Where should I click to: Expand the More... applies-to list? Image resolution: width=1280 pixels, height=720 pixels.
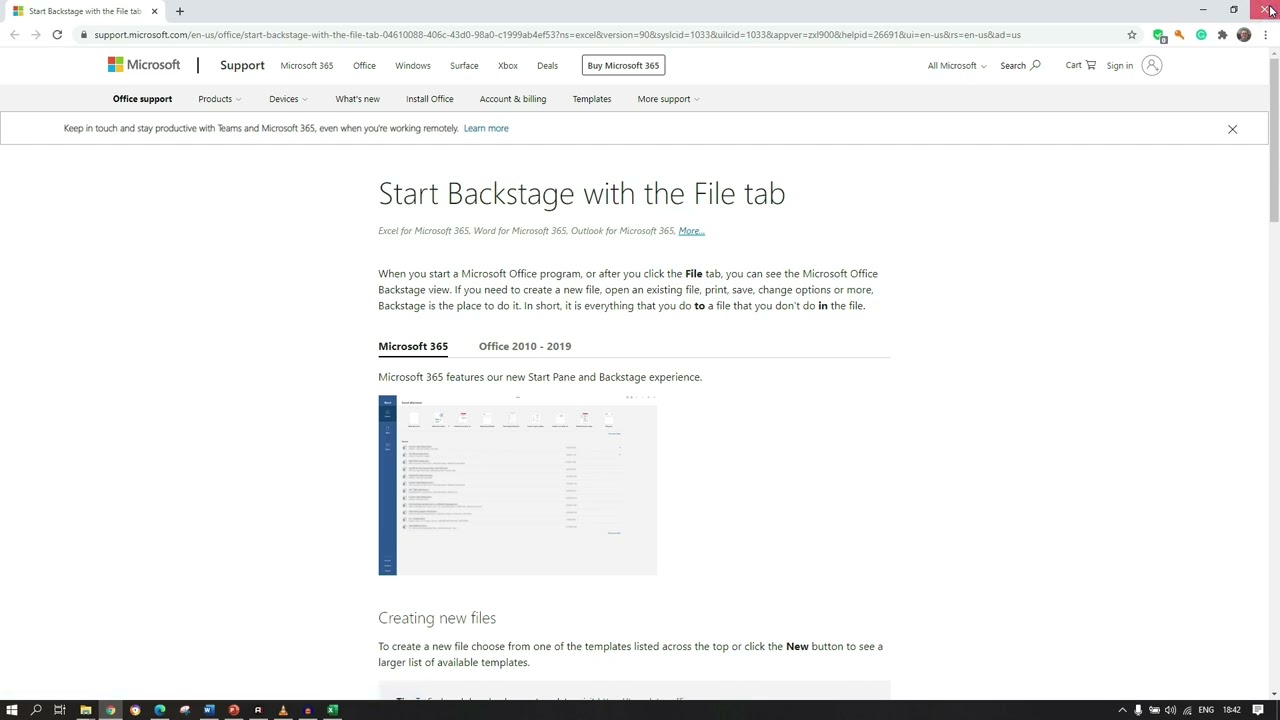coord(691,231)
